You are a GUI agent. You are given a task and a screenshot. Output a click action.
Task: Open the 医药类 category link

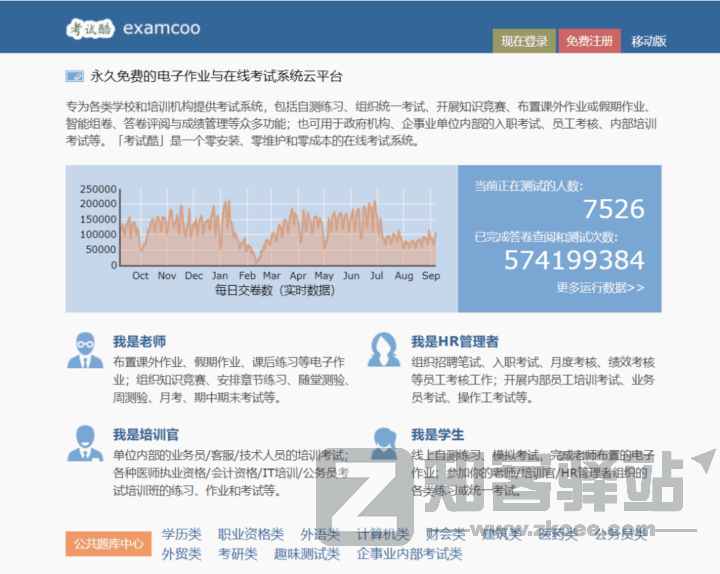point(558,535)
